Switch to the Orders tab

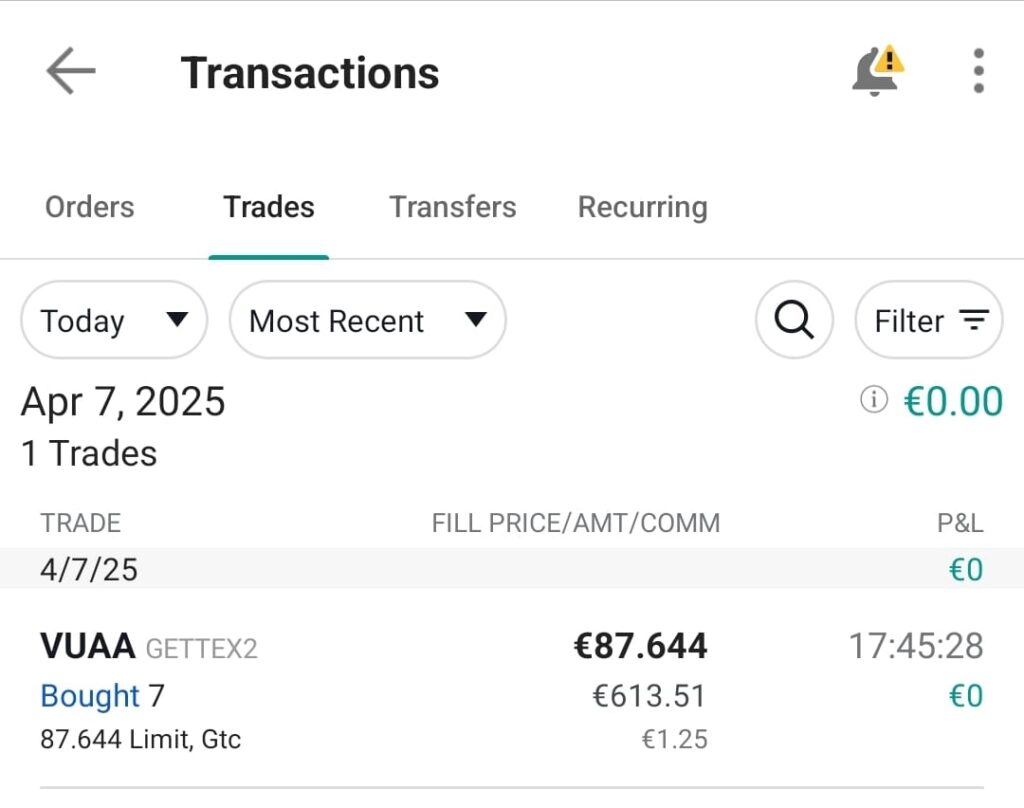pos(90,207)
